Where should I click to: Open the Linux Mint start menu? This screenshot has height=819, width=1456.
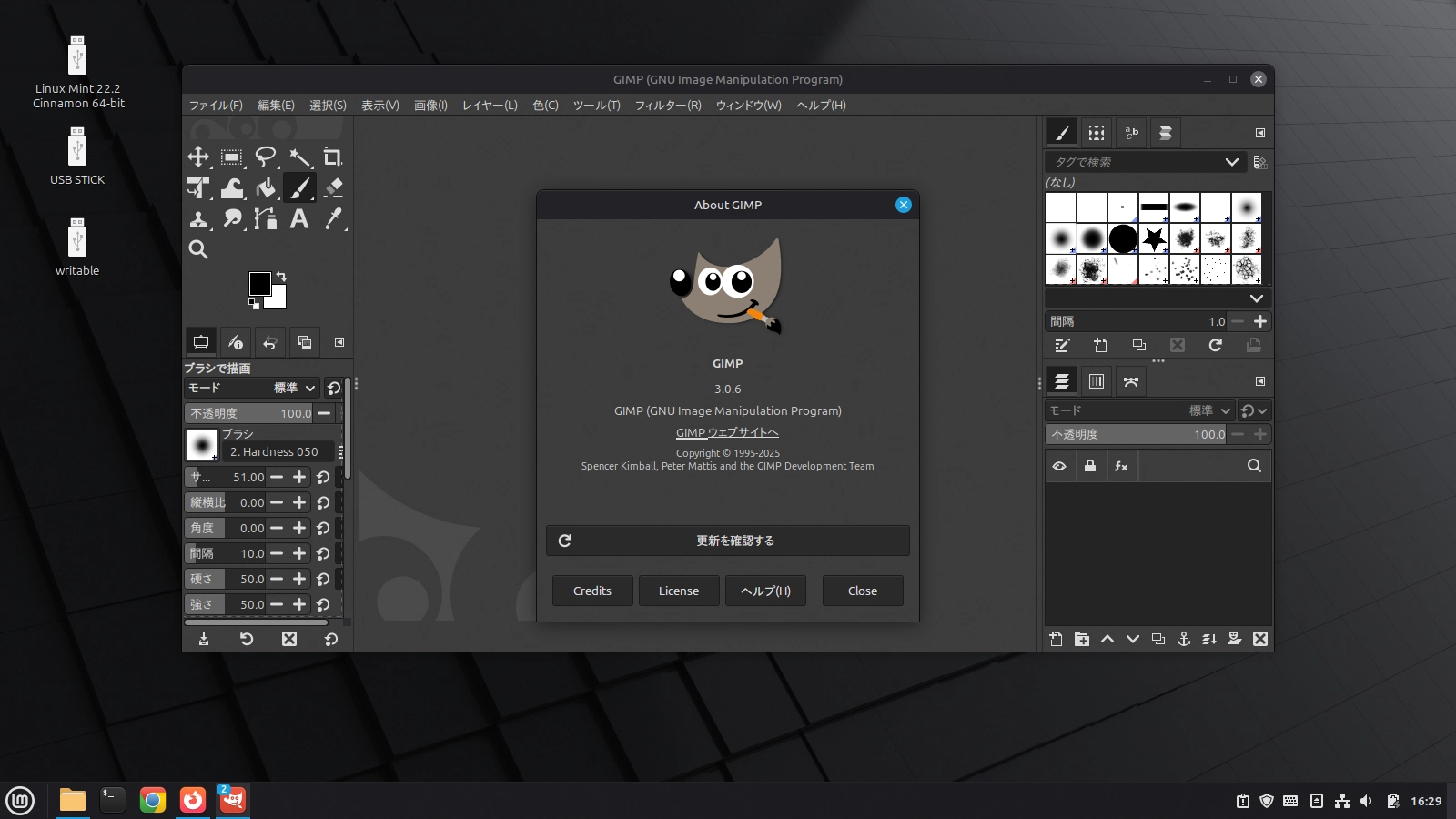(x=20, y=801)
